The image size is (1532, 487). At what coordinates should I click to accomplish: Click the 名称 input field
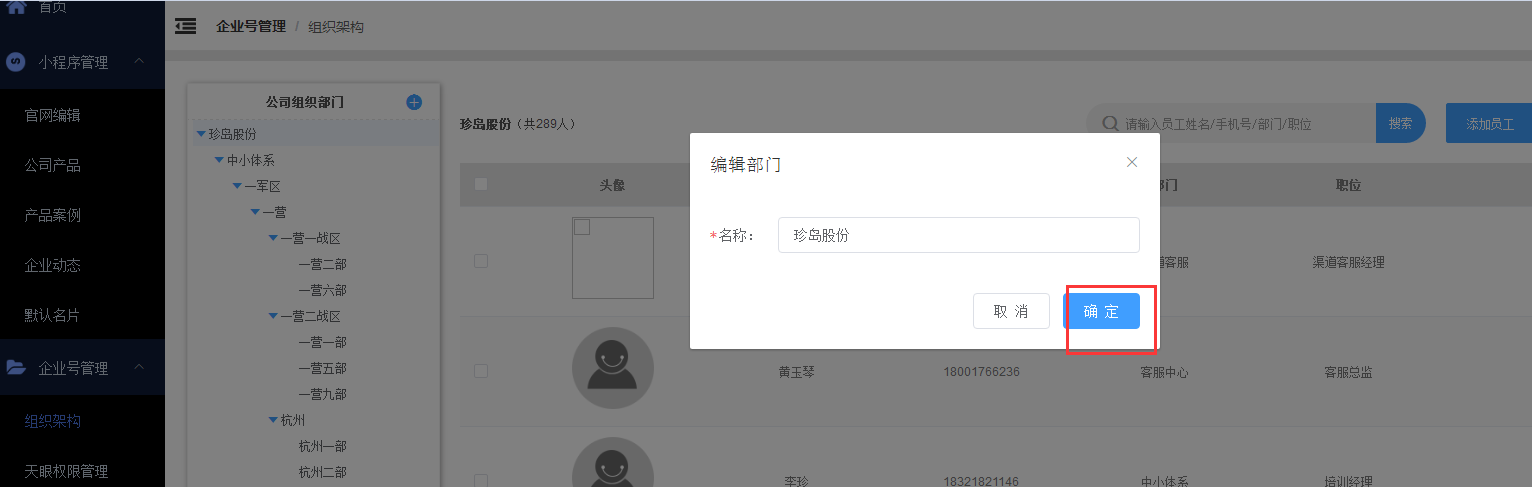click(958, 235)
